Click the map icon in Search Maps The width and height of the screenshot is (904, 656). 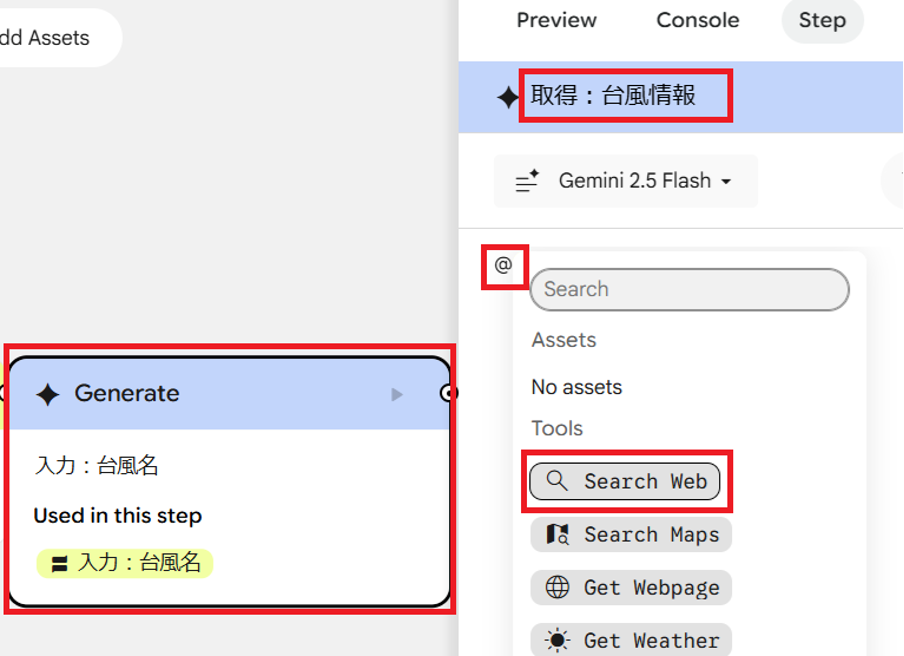pos(557,534)
